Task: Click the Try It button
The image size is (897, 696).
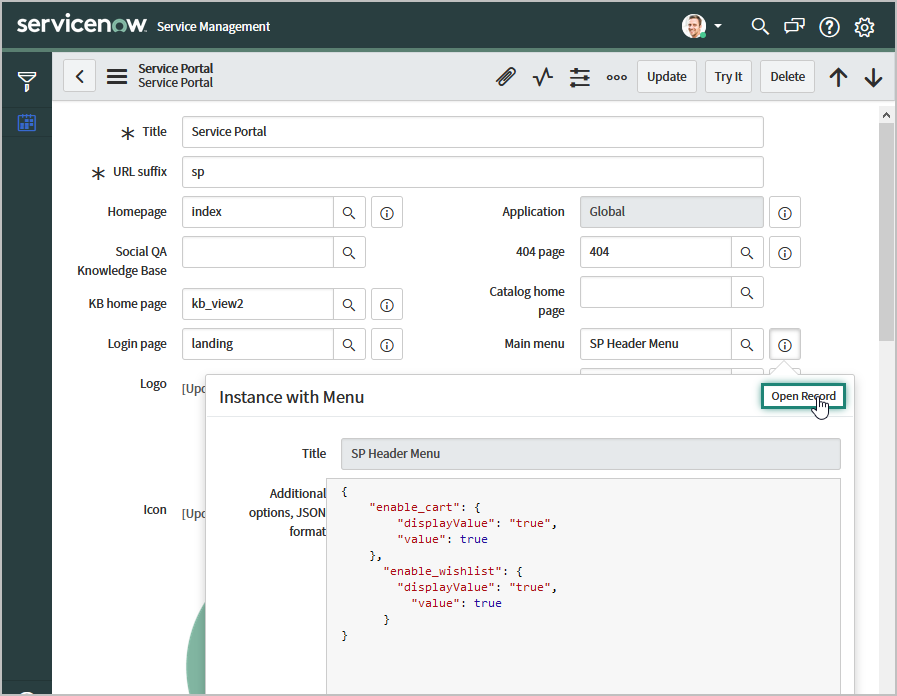Action: click(x=729, y=77)
